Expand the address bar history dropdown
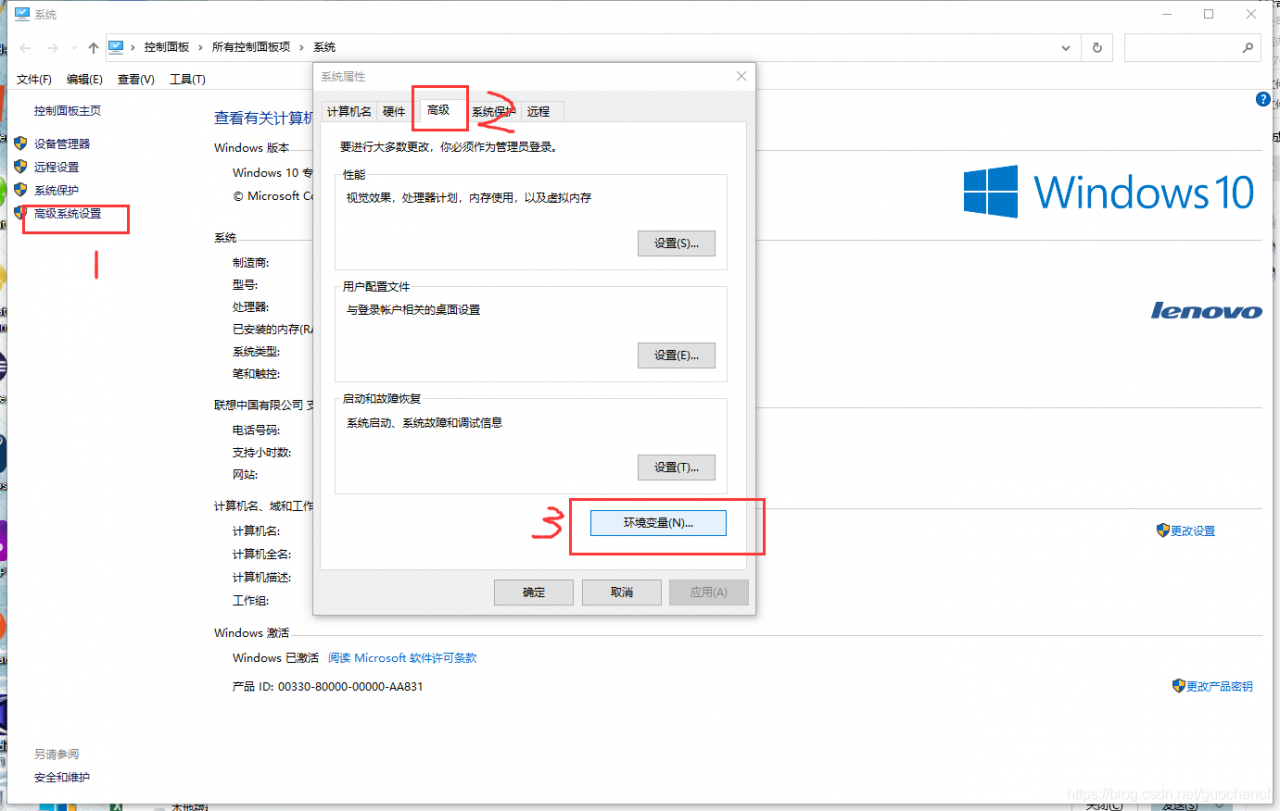Viewport: 1280px width, 811px height. pos(1066,47)
